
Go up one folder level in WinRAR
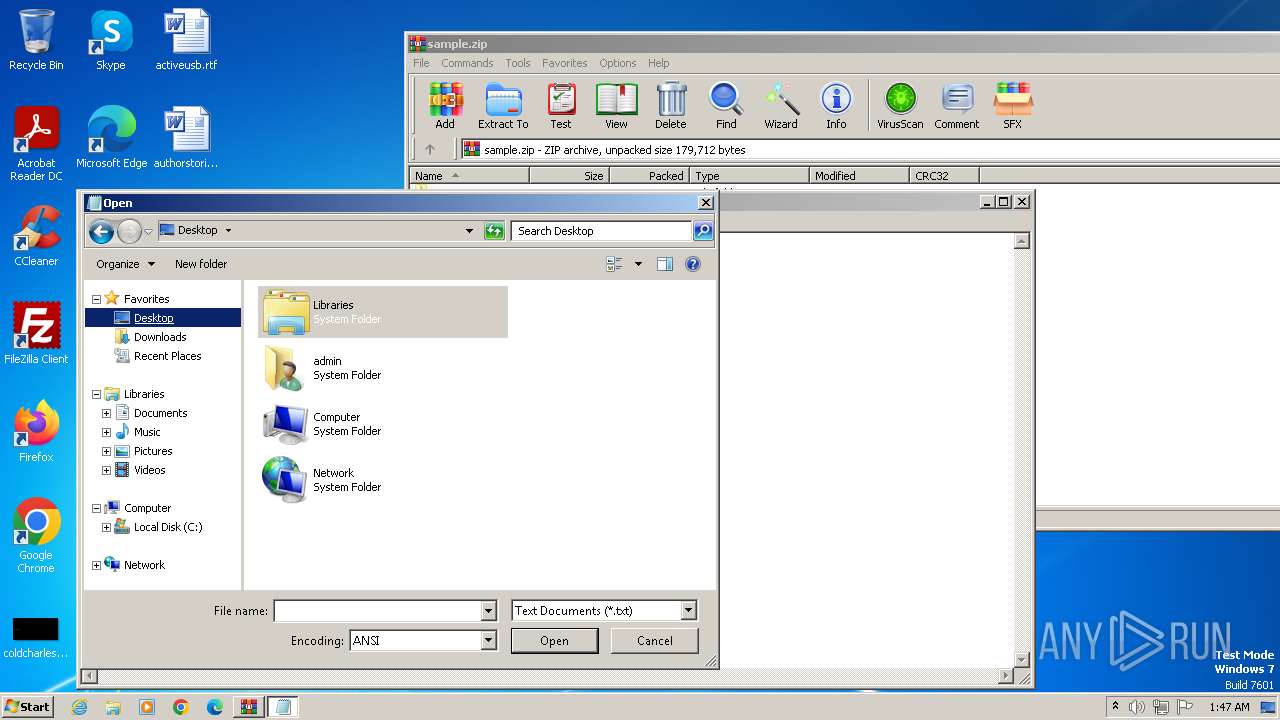pos(430,150)
